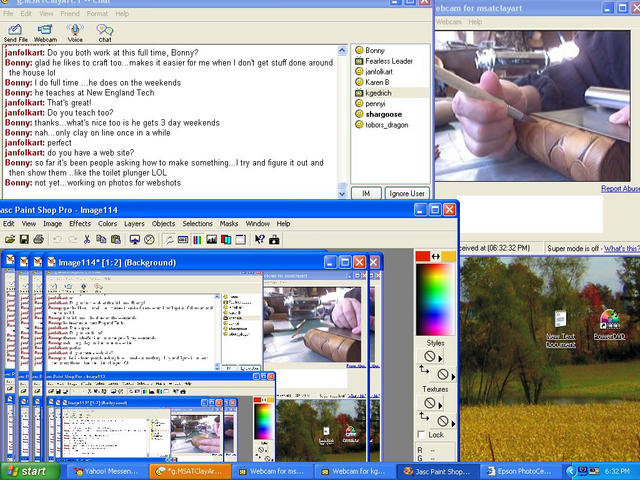Open the background Styles flyout arrow

coord(453,376)
